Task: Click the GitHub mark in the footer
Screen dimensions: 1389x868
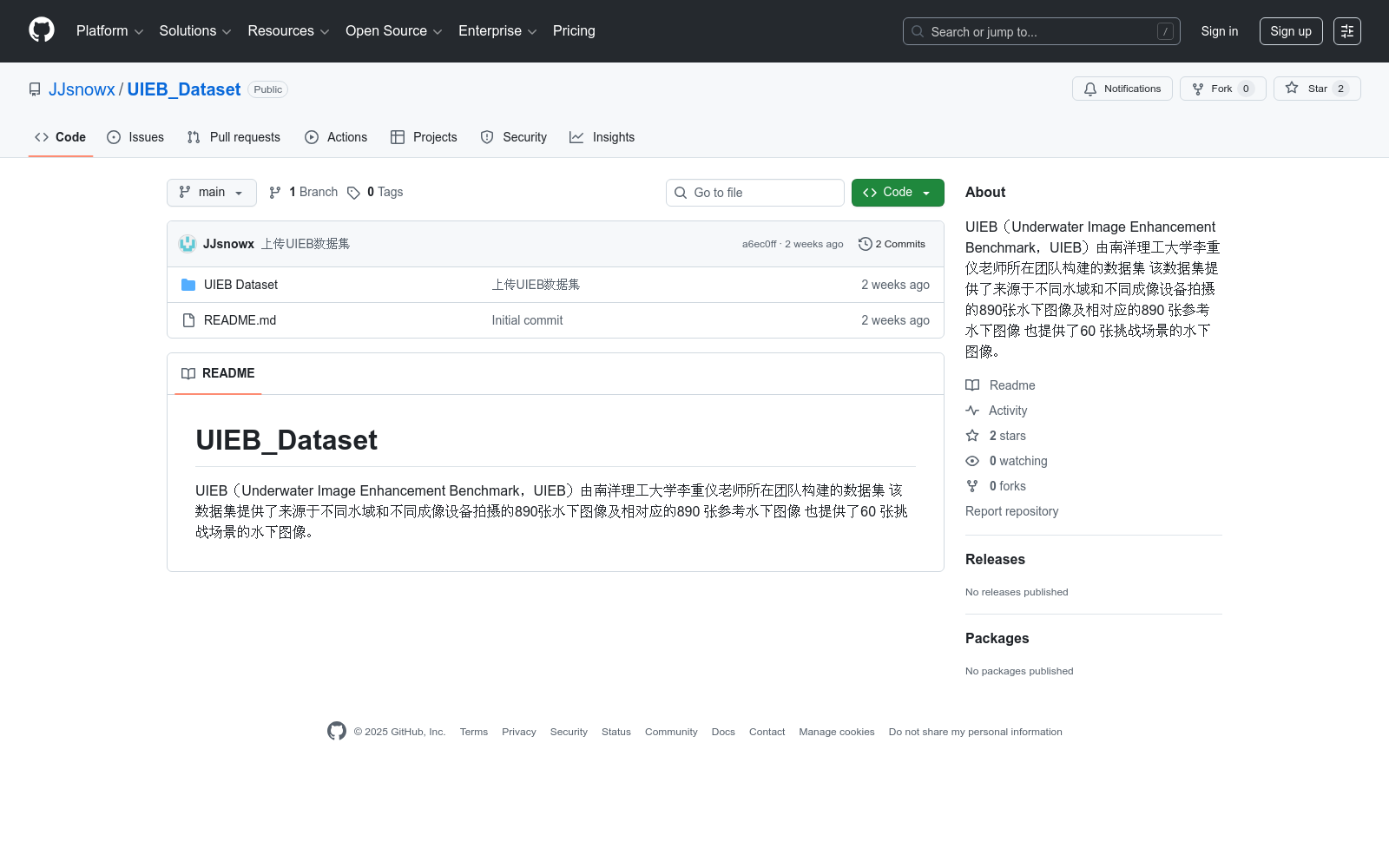Action: (337, 732)
